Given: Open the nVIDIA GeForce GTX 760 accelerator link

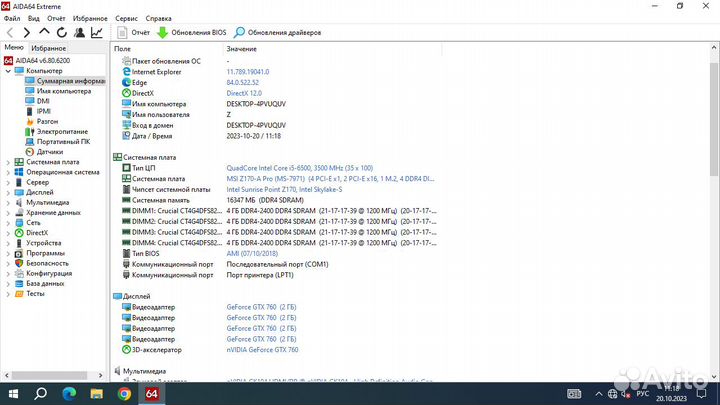Looking at the screenshot, I should click(262, 350).
